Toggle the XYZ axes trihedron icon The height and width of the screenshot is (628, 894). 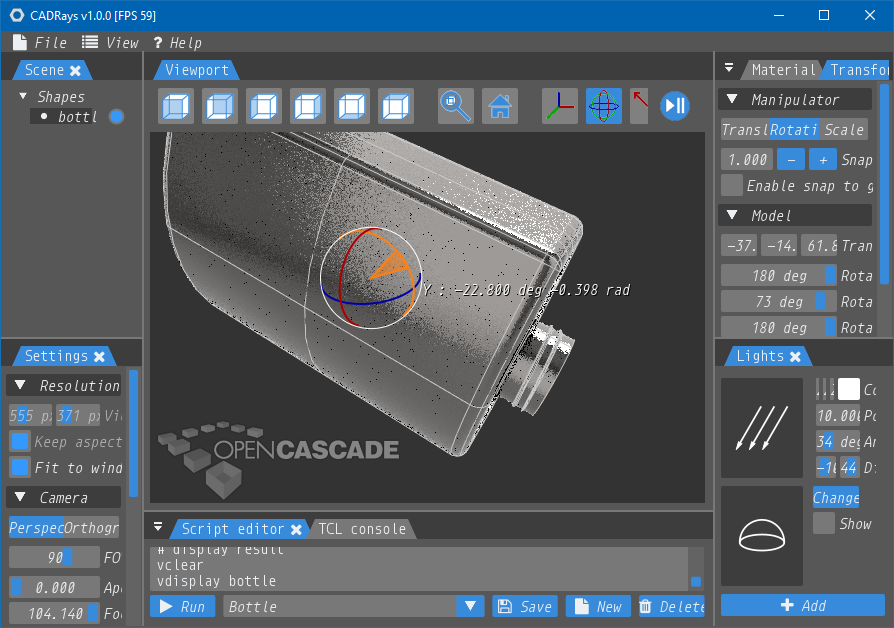(560, 106)
